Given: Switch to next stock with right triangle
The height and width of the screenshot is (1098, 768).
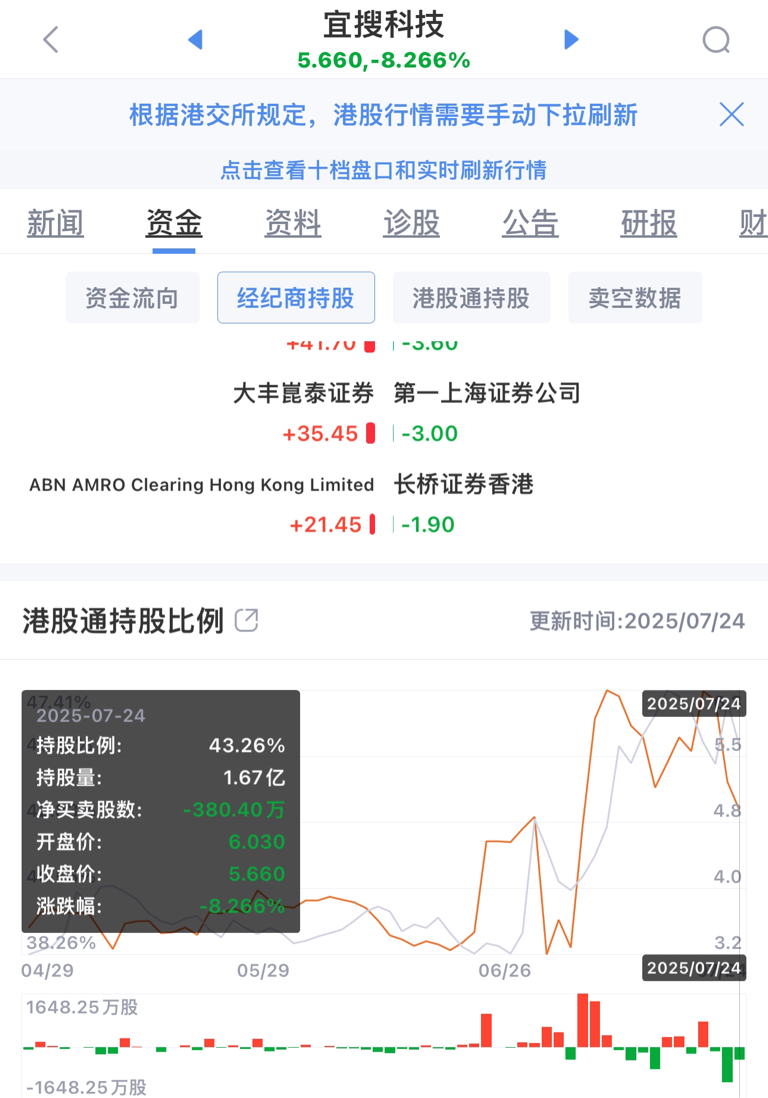Looking at the screenshot, I should click(571, 40).
